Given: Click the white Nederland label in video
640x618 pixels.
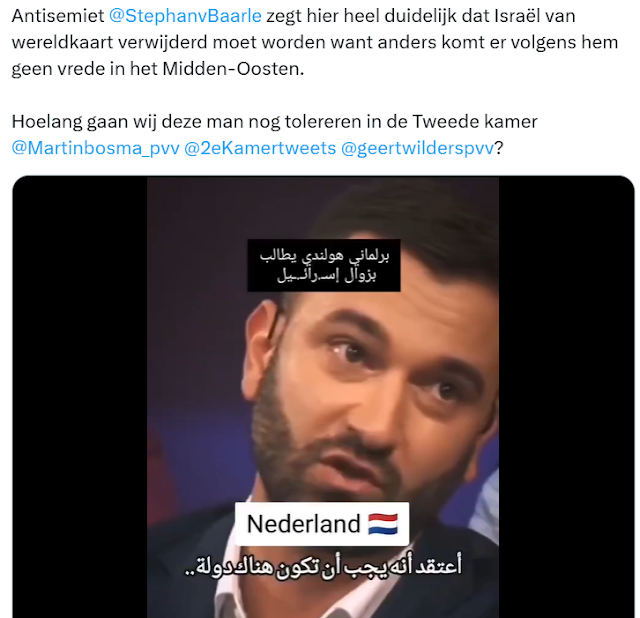Looking at the screenshot, I should (x=322, y=524).
